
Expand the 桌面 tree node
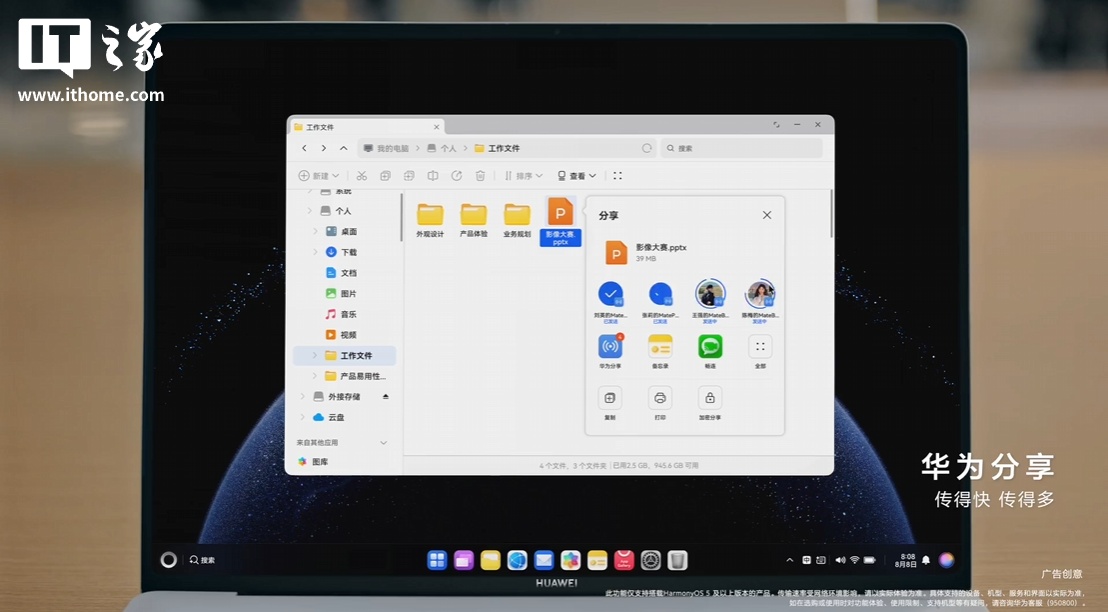[315, 231]
